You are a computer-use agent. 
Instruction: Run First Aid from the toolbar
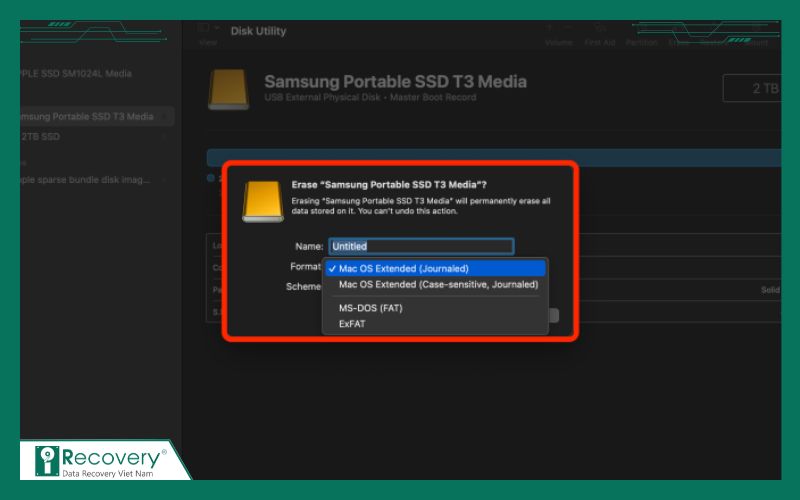[x=600, y=36]
